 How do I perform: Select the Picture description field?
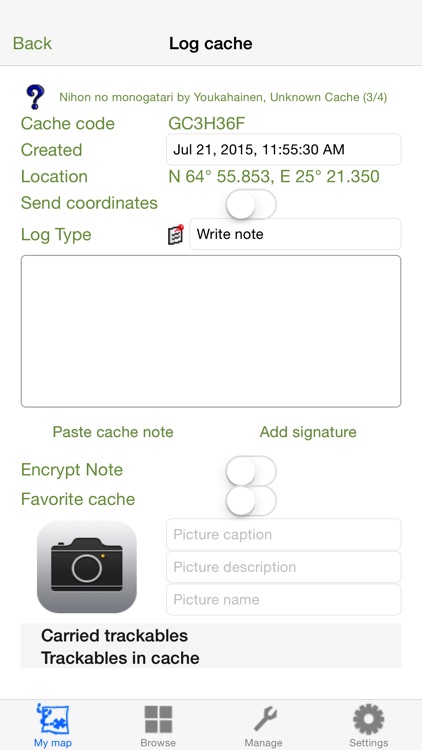click(x=284, y=567)
